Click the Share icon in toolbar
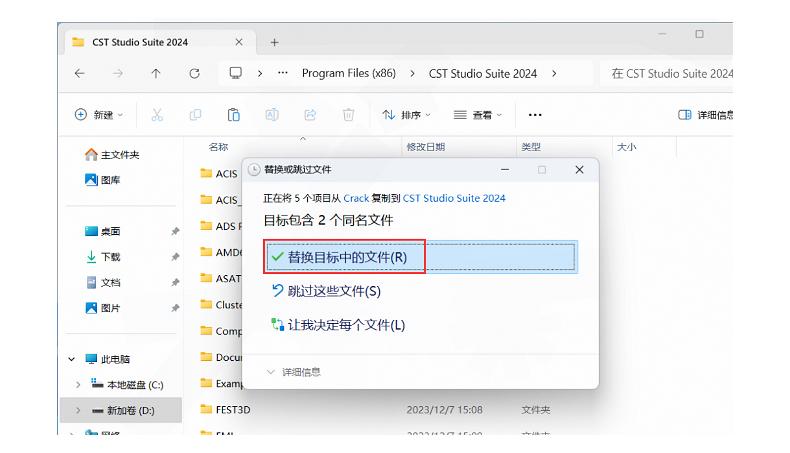 [310, 115]
